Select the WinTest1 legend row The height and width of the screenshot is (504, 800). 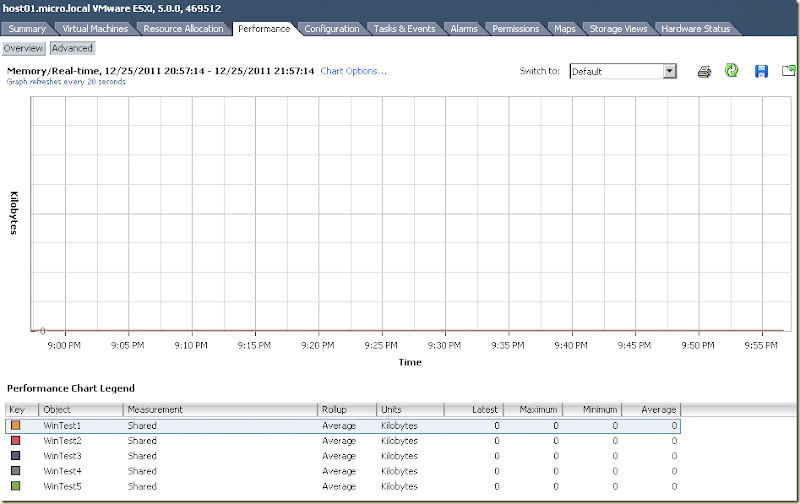coord(343,426)
